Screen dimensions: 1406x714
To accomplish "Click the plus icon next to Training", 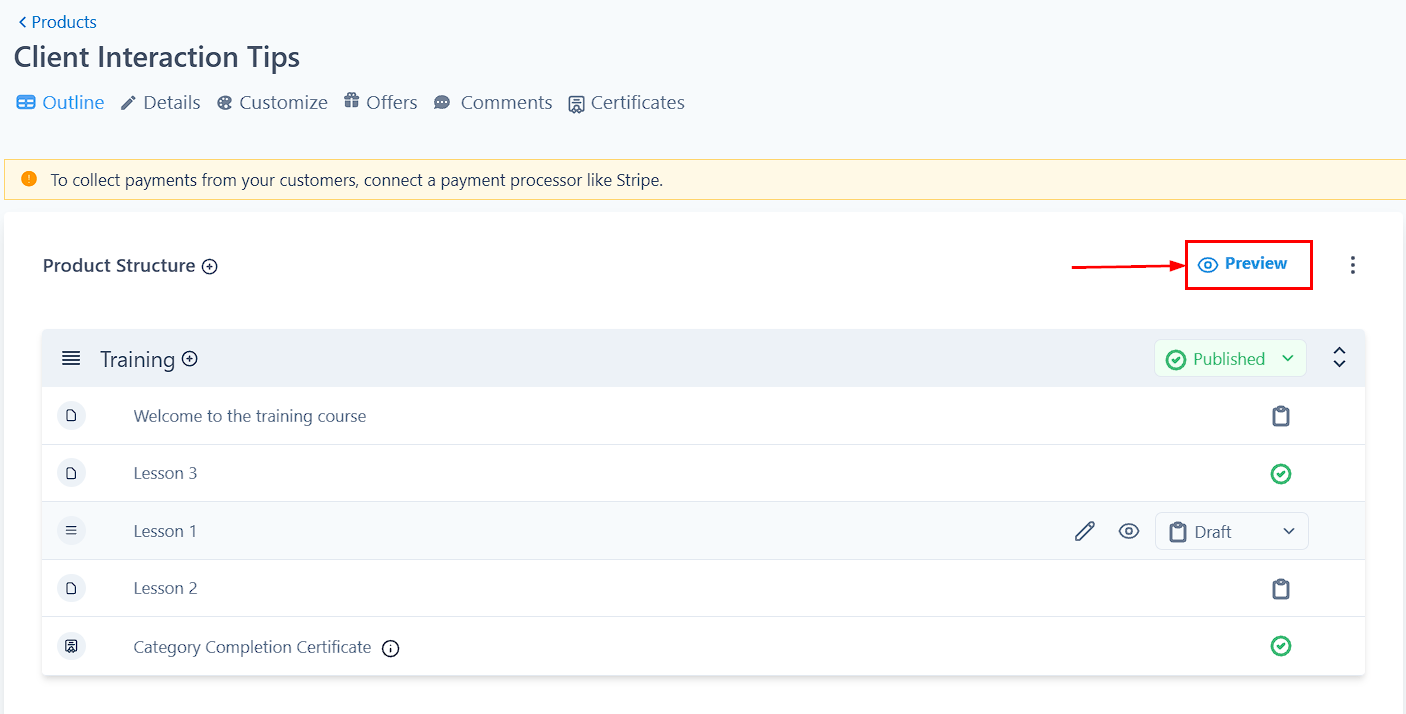I will 190,359.
